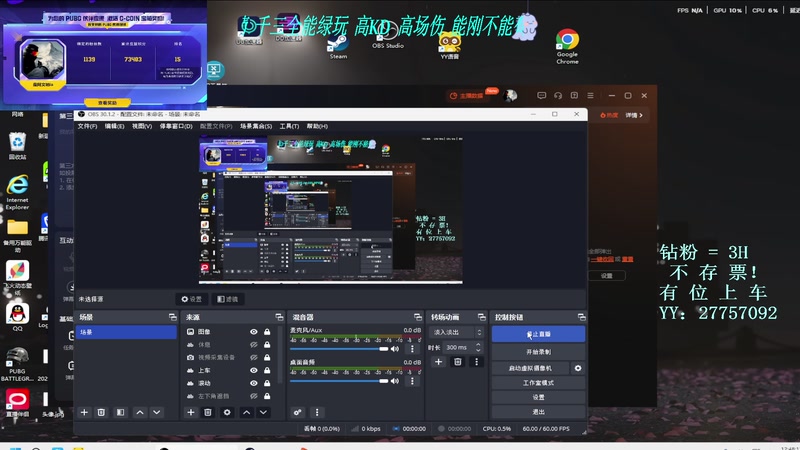Open the 帮助(H) menu

tap(317, 126)
